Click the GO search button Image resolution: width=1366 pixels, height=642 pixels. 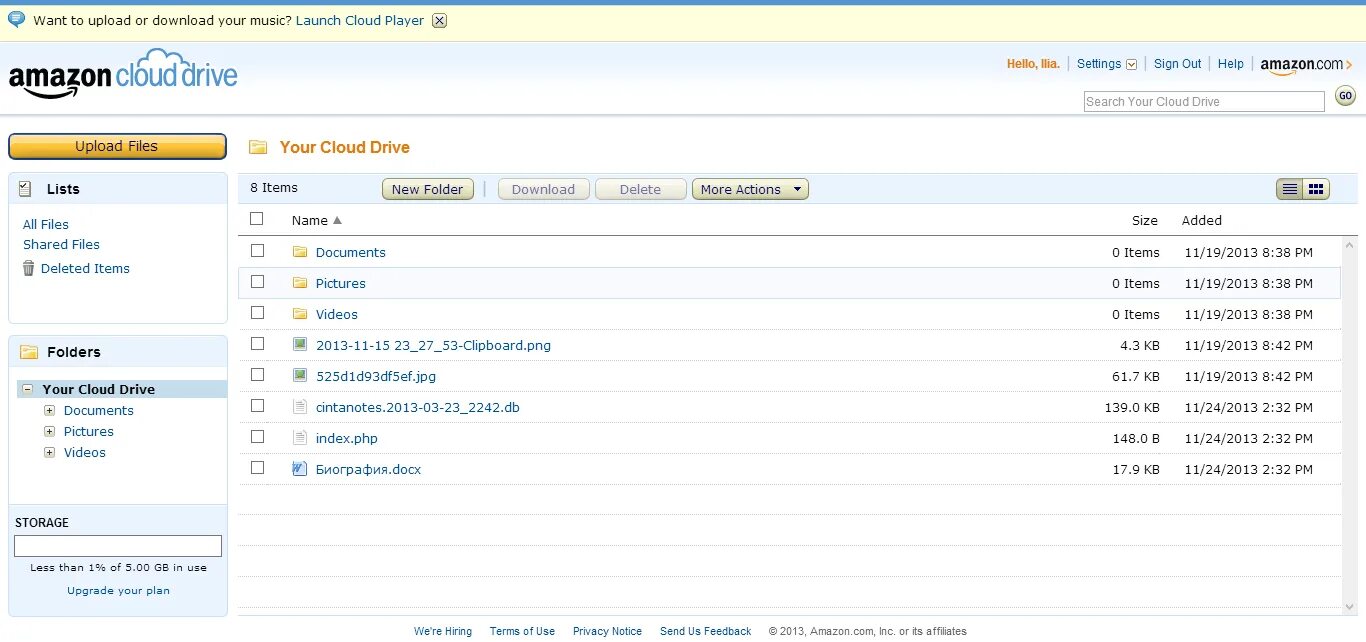[1345, 96]
